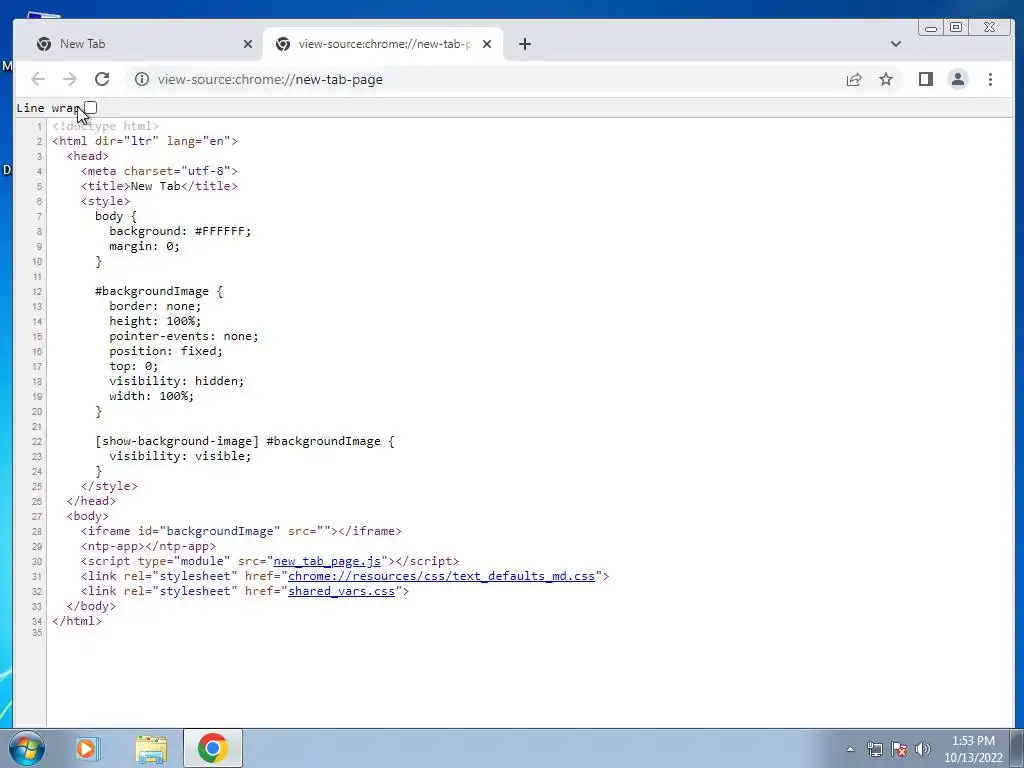Click the 'margin: 0;' line
Viewport: 1024px width, 768px height.
pos(144,246)
